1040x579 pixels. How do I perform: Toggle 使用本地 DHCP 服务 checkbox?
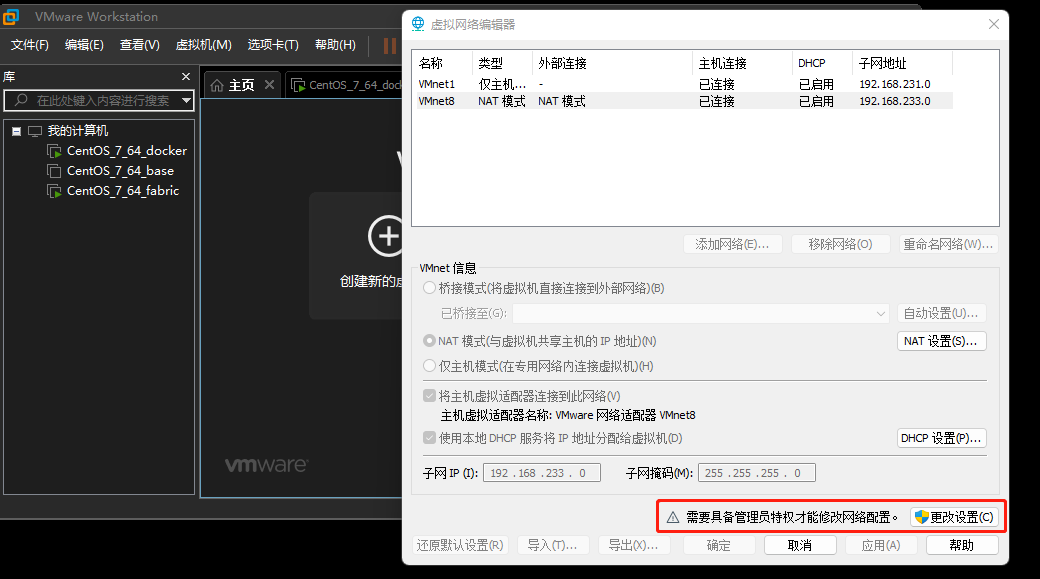coord(429,438)
